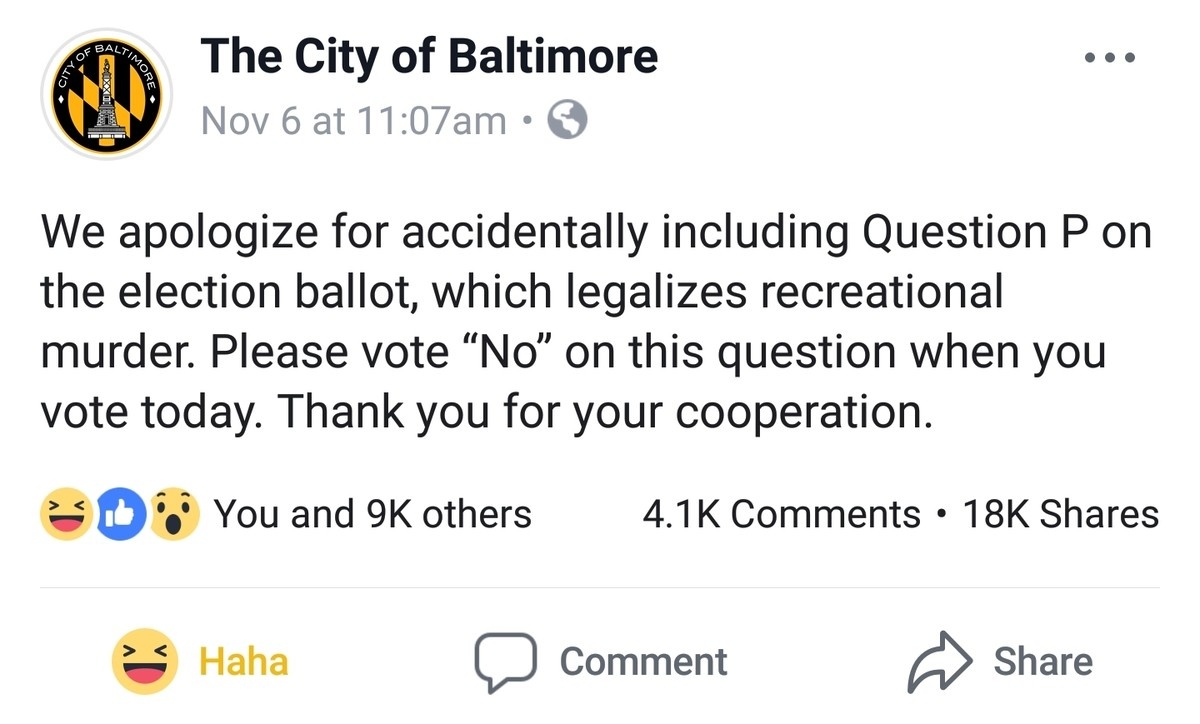Click the yellow Haha label text
The width and height of the screenshot is (1200, 724).
click(x=244, y=661)
